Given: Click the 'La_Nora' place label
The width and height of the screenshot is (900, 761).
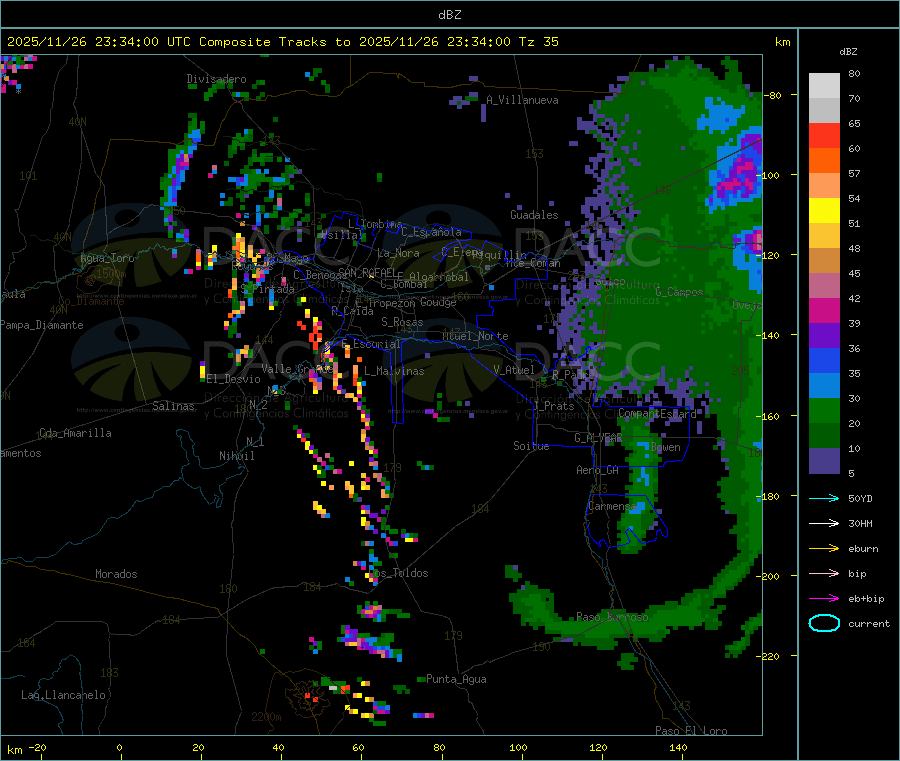Looking at the screenshot, I should [398, 253].
